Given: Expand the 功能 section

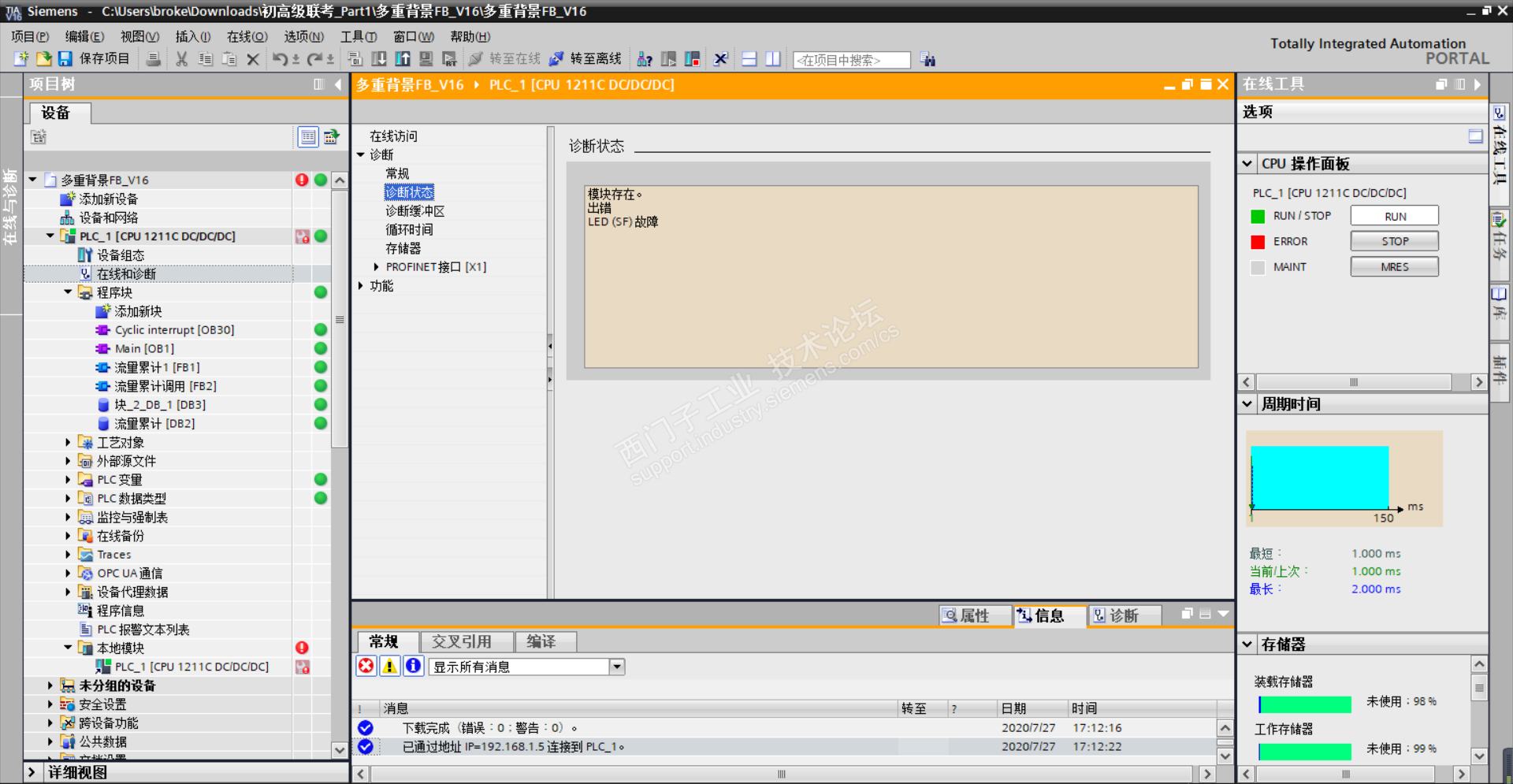Looking at the screenshot, I should pyautogui.click(x=361, y=286).
